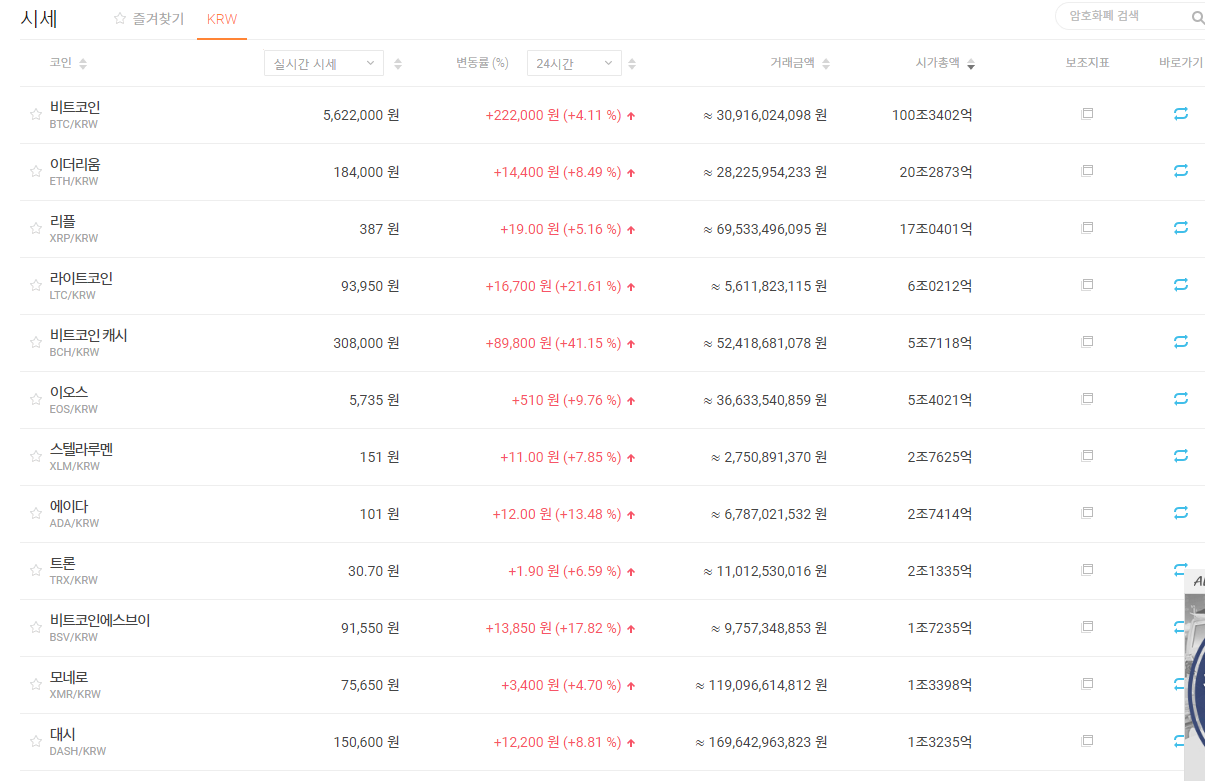Sort by change rate arrows beside 24시간

tap(632, 64)
